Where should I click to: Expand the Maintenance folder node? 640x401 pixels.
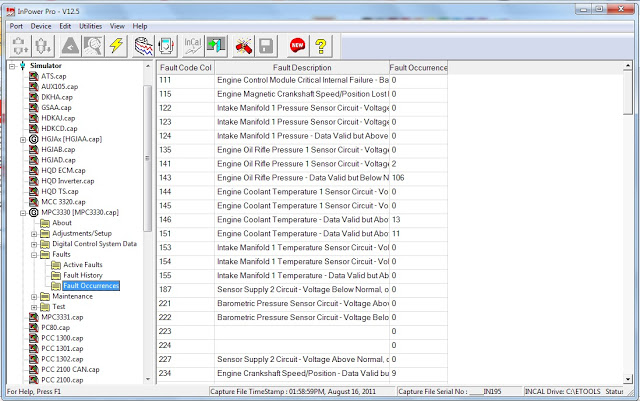[x=34, y=296]
